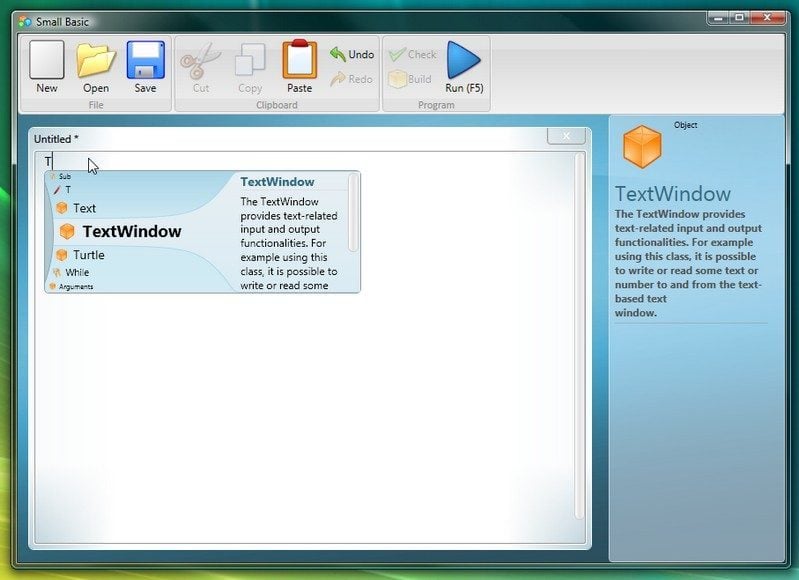Click the Small Basic app icon in title bar
Viewport: 799px width, 580px height.
(24, 21)
